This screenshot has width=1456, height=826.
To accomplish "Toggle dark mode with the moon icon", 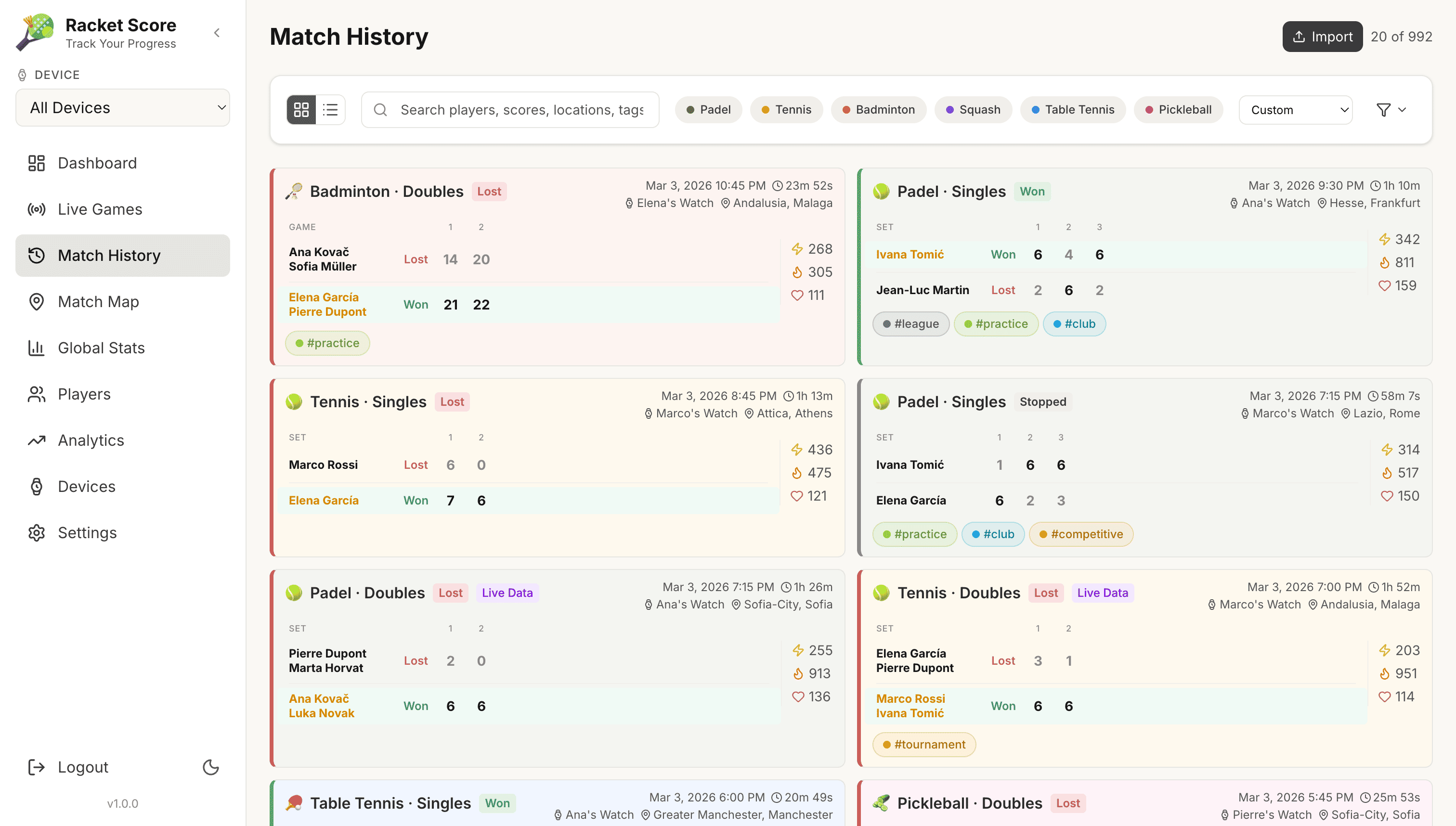I will point(210,767).
